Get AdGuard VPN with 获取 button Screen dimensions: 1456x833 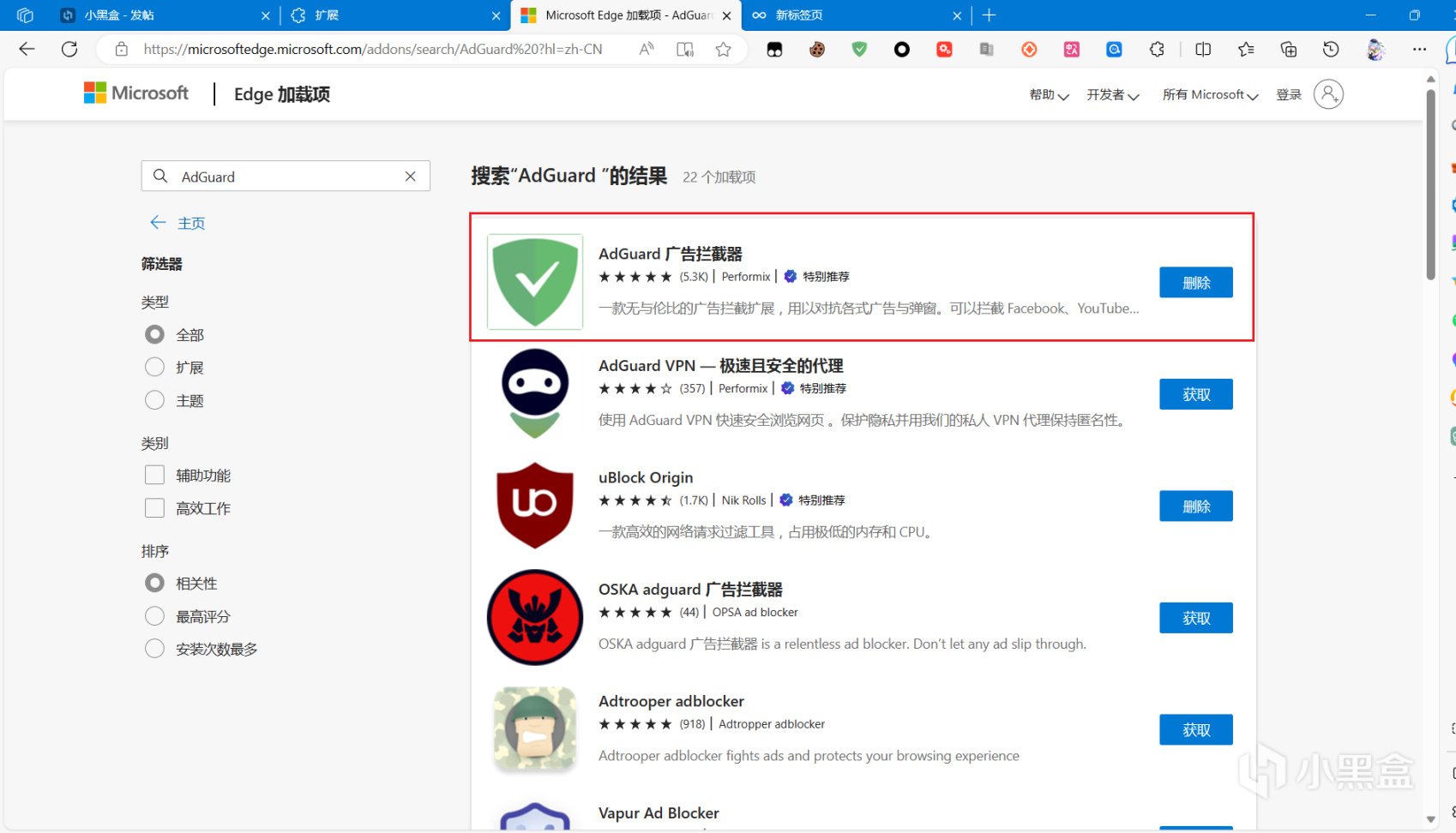tap(1196, 394)
